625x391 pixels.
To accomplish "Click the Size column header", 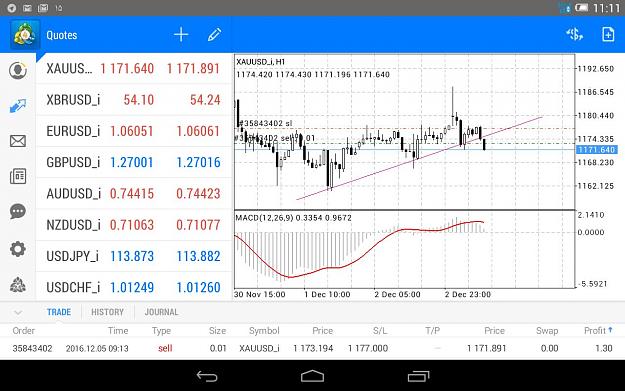I will coord(217,330).
